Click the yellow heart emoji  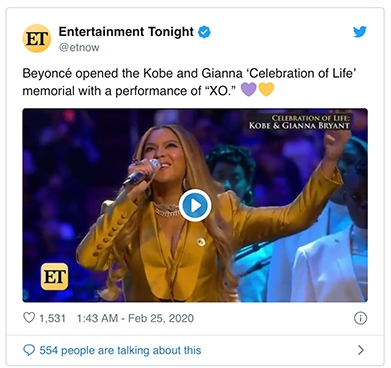266,89
